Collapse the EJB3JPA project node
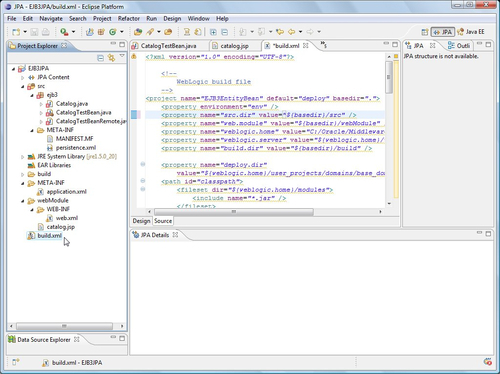 tap(13, 69)
